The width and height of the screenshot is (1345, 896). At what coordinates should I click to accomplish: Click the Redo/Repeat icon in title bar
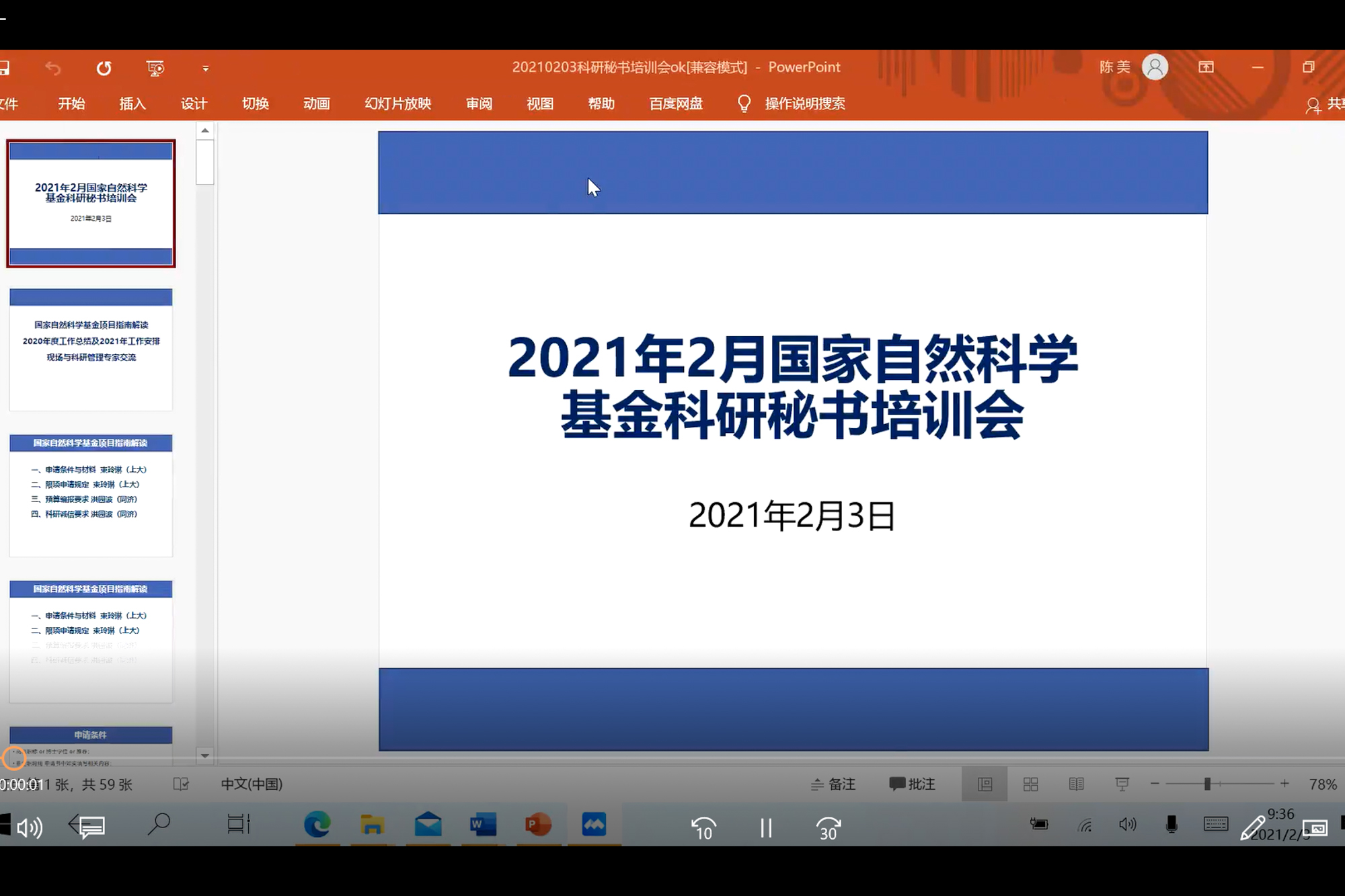click(104, 68)
